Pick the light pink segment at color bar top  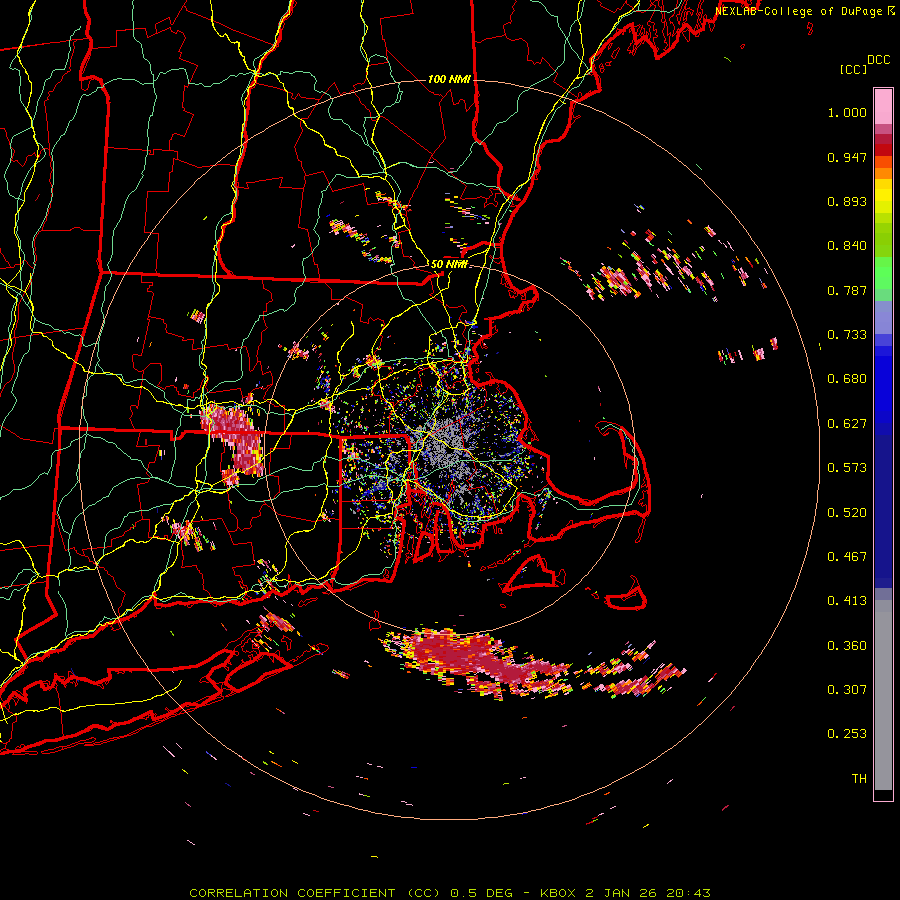[883, 107]
